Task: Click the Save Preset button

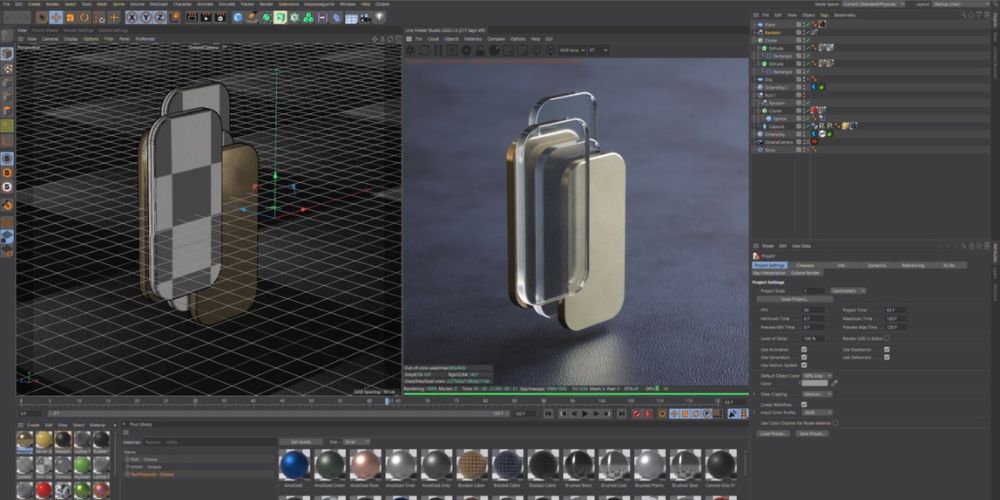Action: coord(813,433)
